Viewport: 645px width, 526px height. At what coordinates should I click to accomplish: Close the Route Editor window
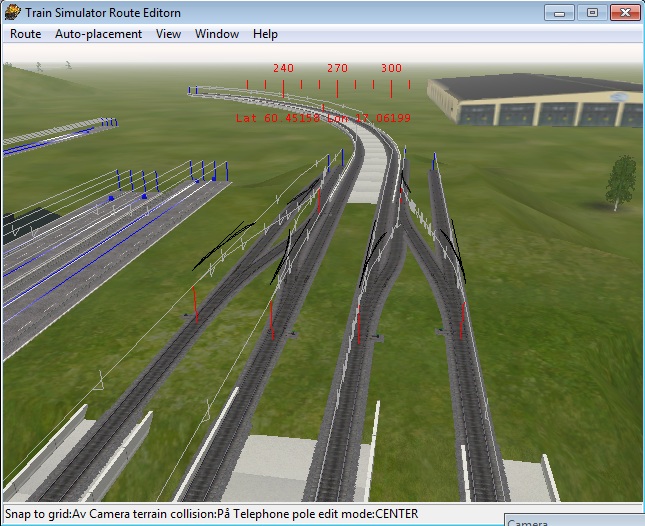pyautogui.click(x=626, y=12)
